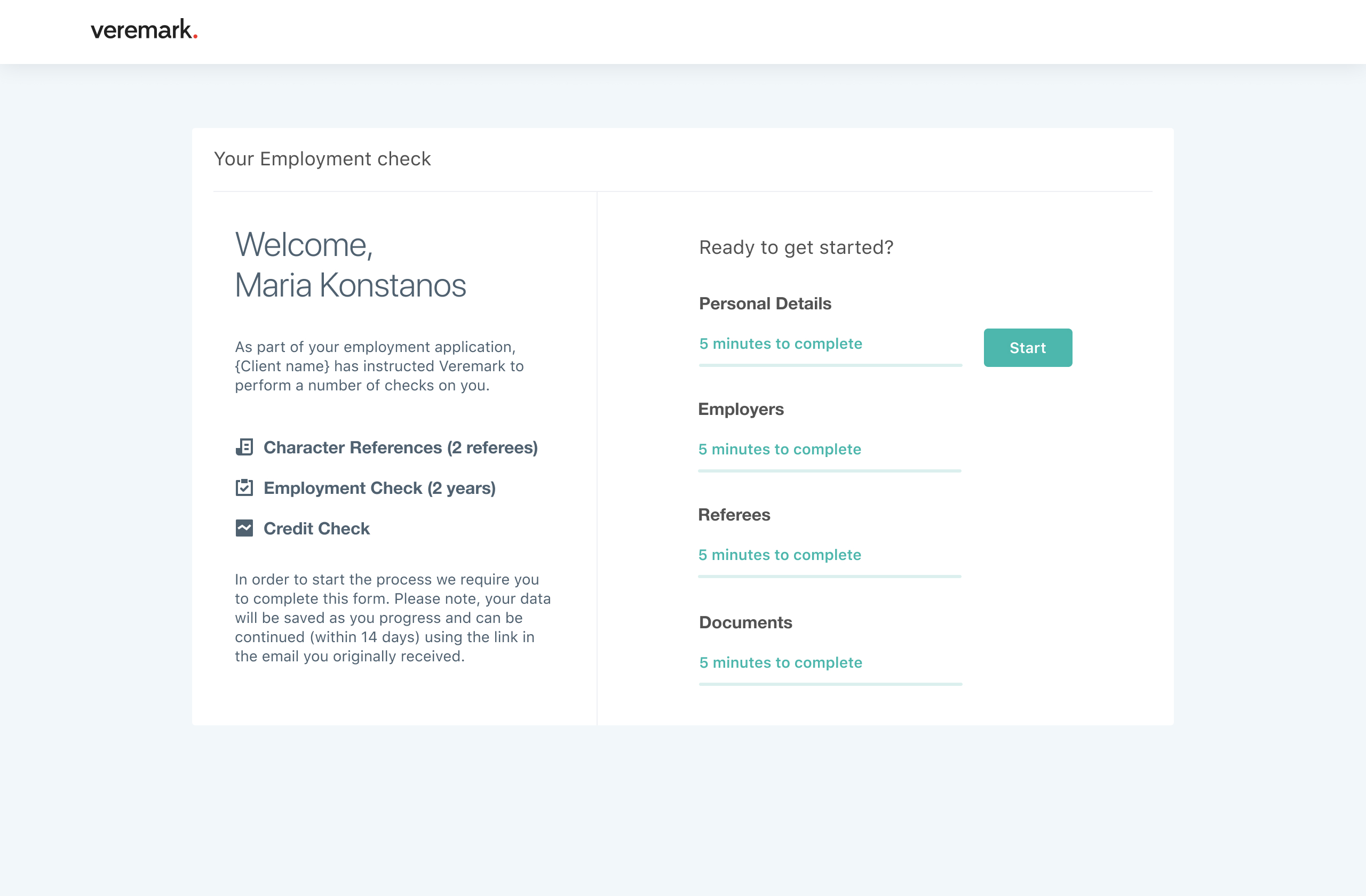The height and width of the screenshot is (896, 1366).
Task: Click Referees '5 minutes to complete' text
Action: (x=779, y=555)
